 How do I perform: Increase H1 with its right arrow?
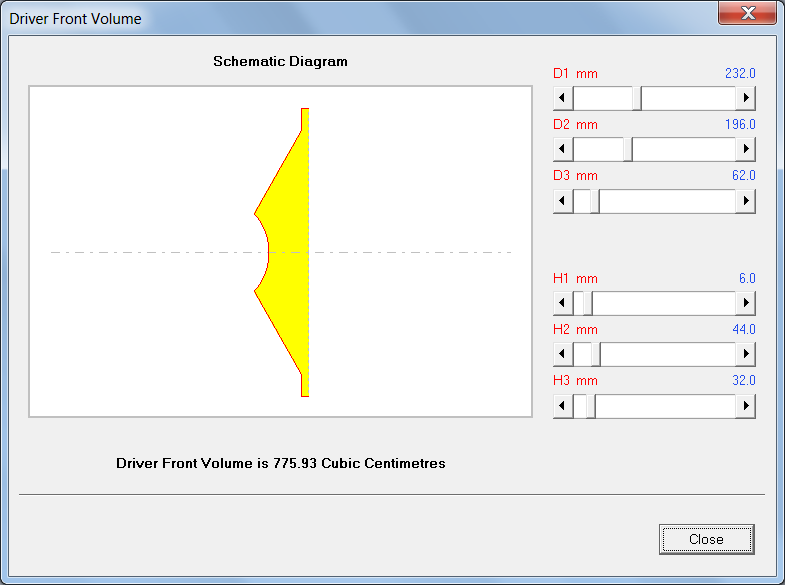[x=745, y=303]
